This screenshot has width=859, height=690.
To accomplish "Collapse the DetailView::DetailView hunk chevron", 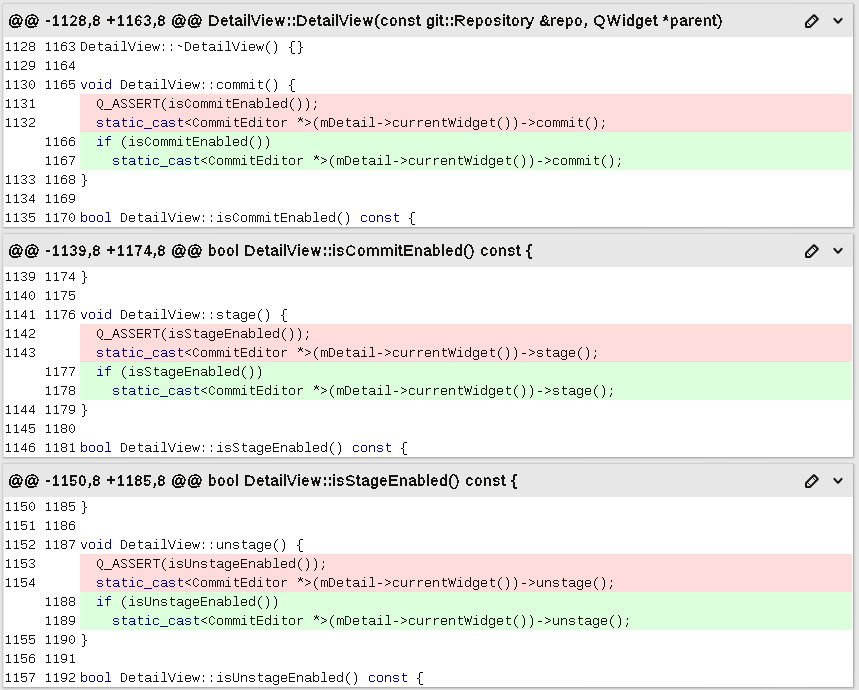I will coord(838,21).
